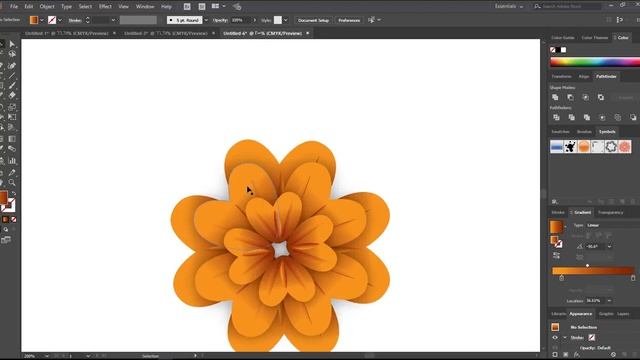Click the left gradient stop on slider
Screen dimensions: 640x360
click(562, 278)
